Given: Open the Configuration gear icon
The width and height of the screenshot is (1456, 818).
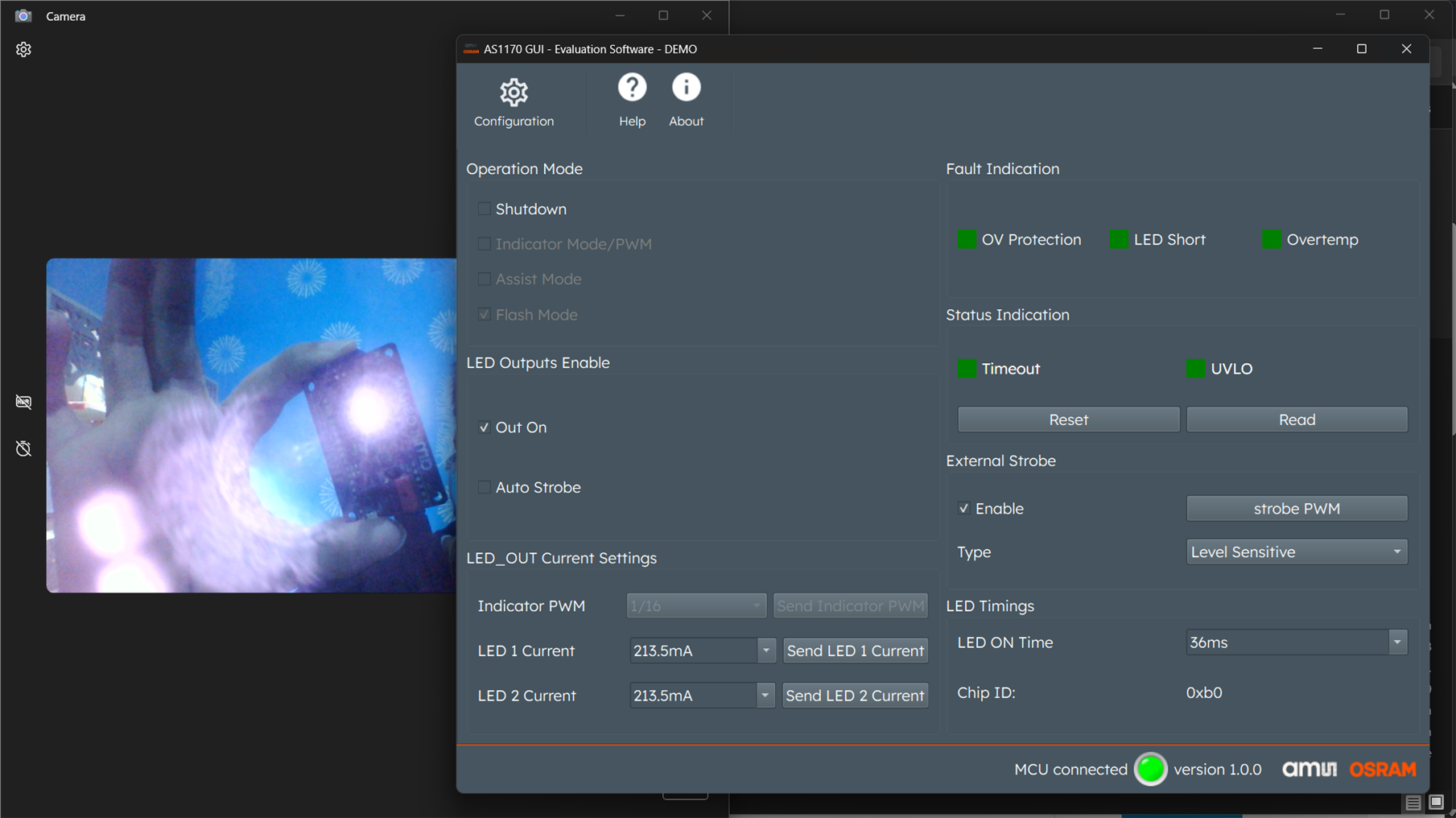Looking at the screenshot, I should tap(514, 93).
